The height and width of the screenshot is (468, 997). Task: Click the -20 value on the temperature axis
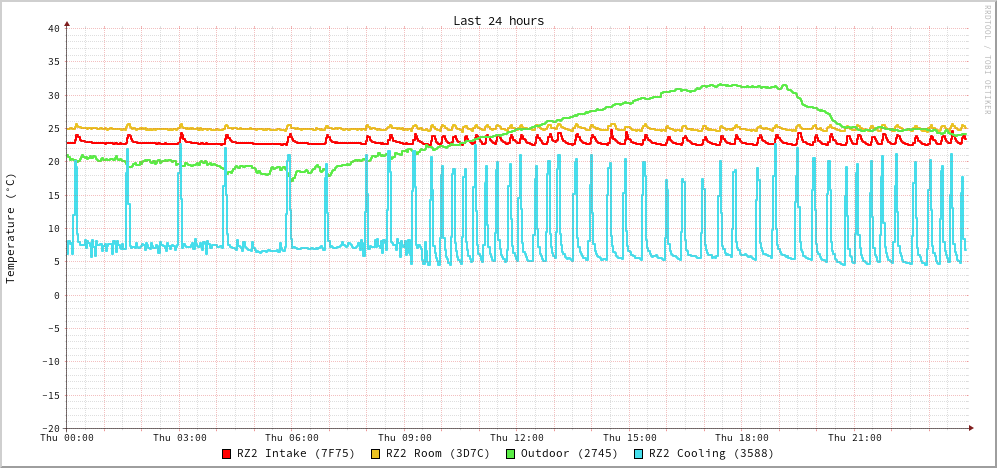pyautogui.click(x=50, y=428)
